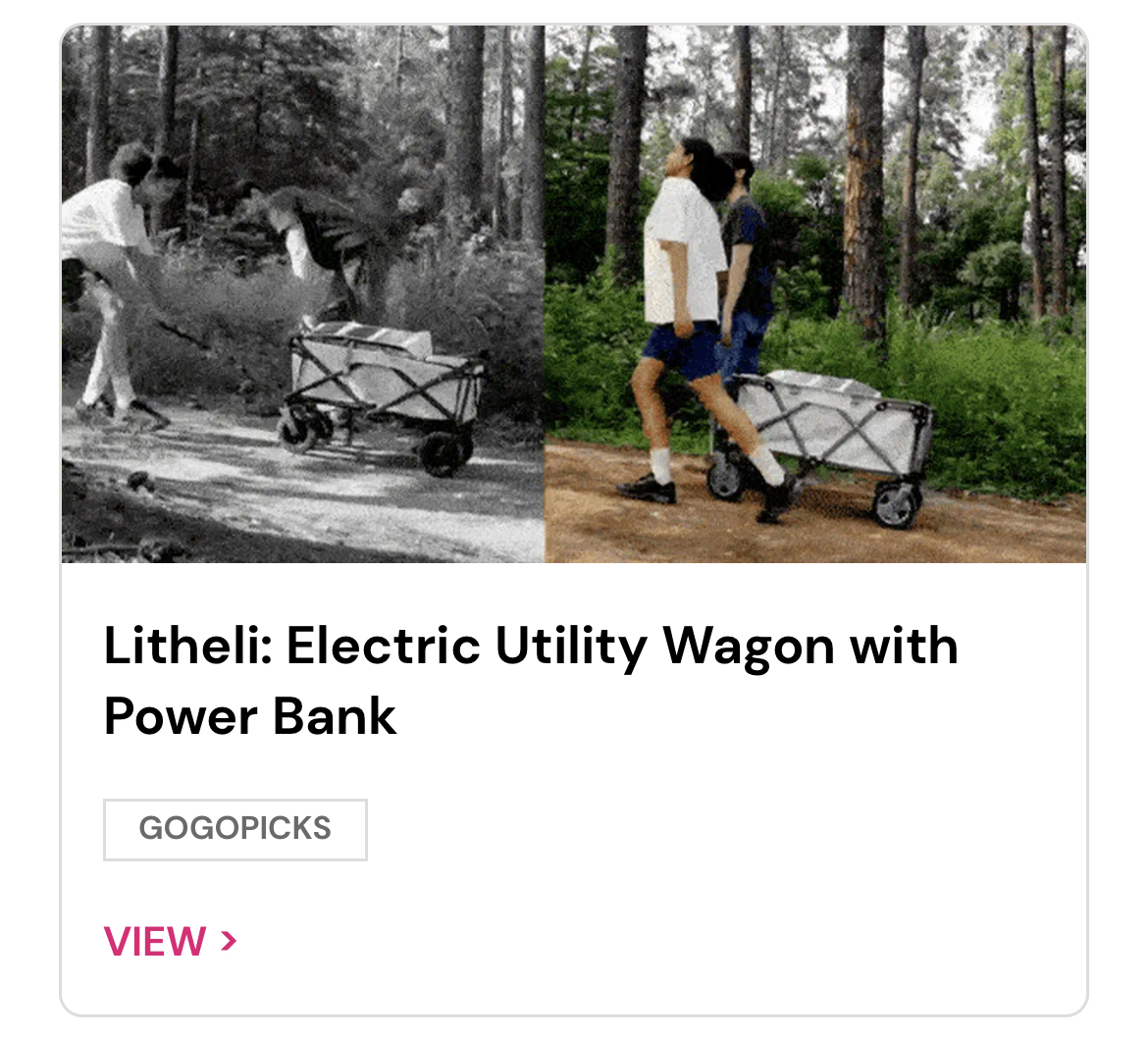
Task: Click the 'Wagon with' text in the heading
Action: [810, 646]
